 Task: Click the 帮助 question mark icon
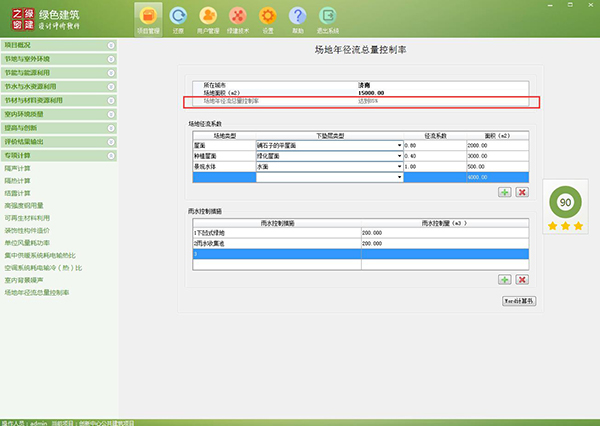click(x=297, y=19)
